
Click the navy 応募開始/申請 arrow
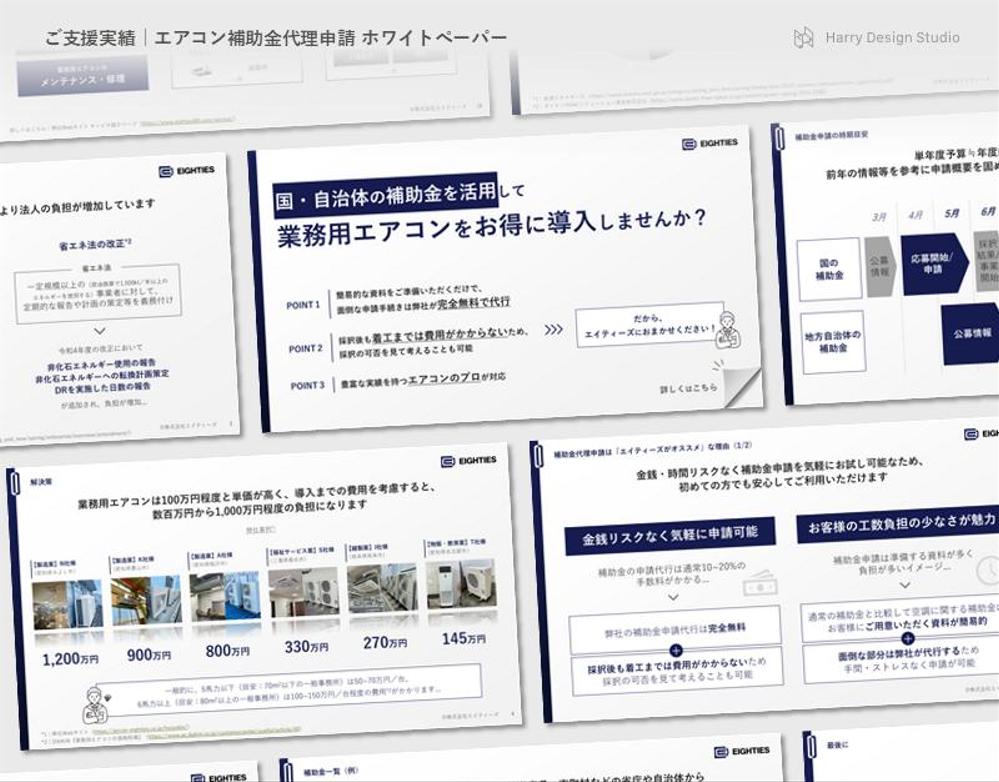[x=934, y=264]
